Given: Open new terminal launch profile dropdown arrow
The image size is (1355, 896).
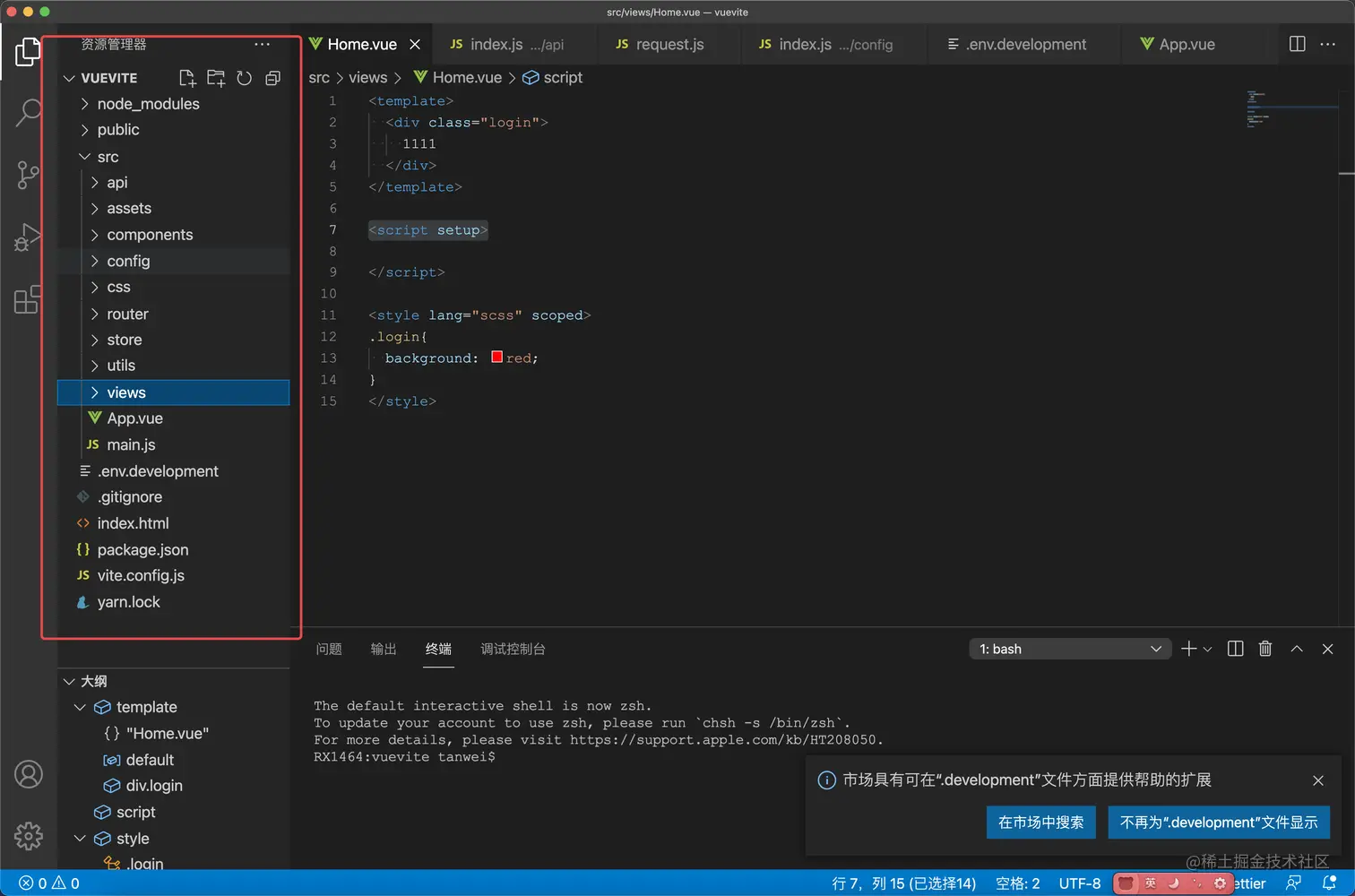Looking at the screenshot, I should 1207,650.
